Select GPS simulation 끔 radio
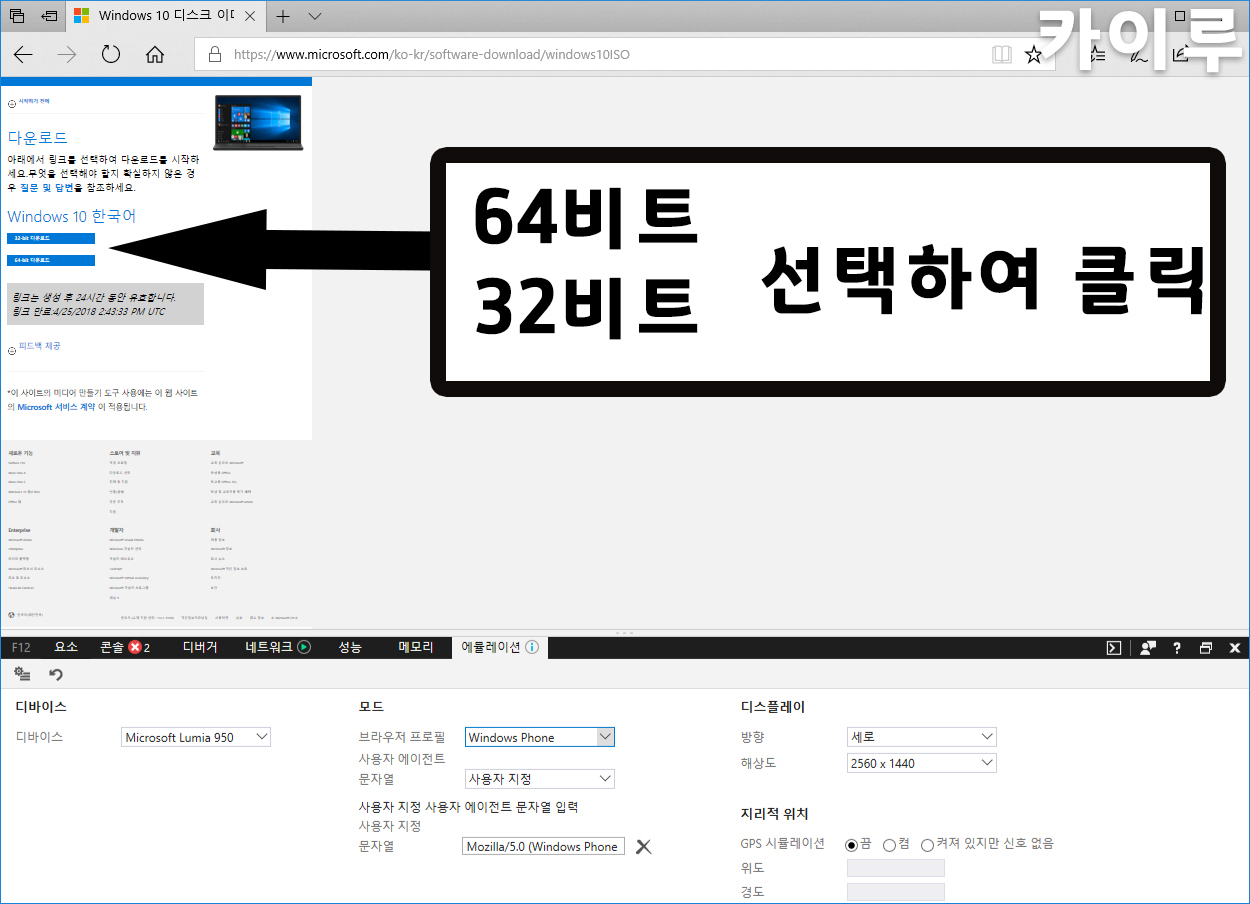The image size is (1250, 904). pos(852,844)
